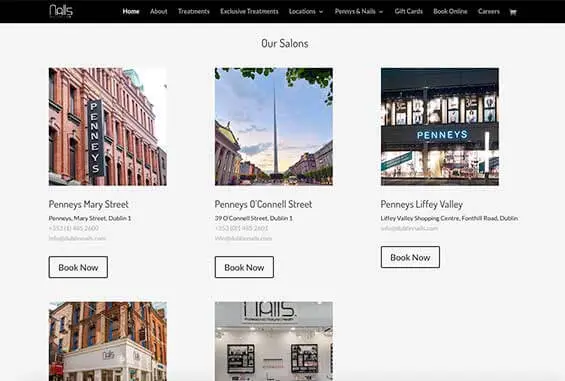This screenshot has height=381, width=565.
Task: Click the Liffey Valley email address link
Action: 409,228
